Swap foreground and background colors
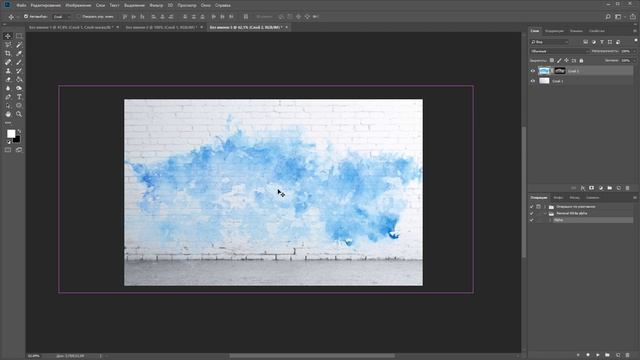Screen dimensions: 640x360 click(19, 131)
